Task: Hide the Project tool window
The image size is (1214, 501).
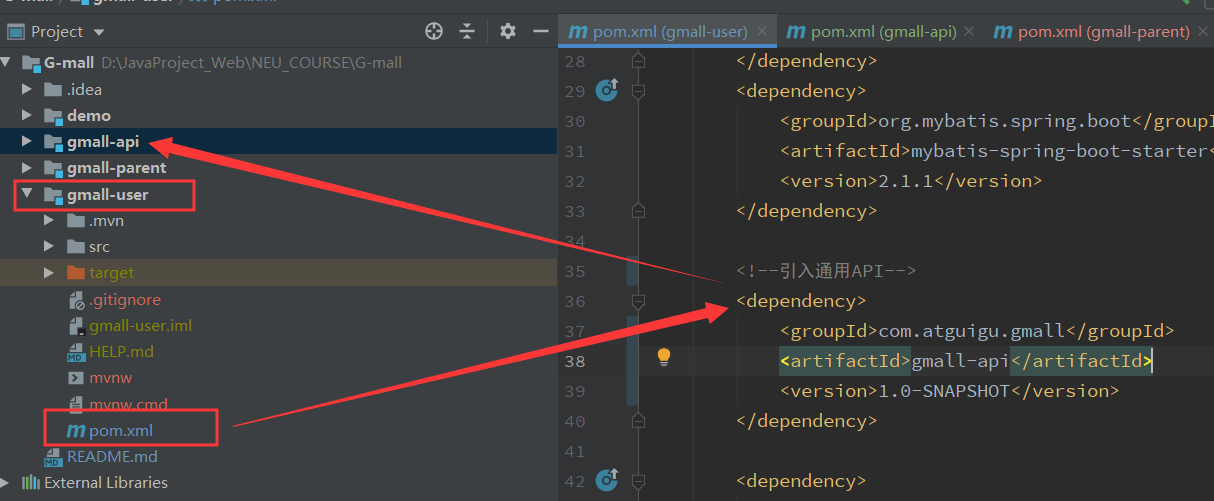Action: (x=540, y=31)
